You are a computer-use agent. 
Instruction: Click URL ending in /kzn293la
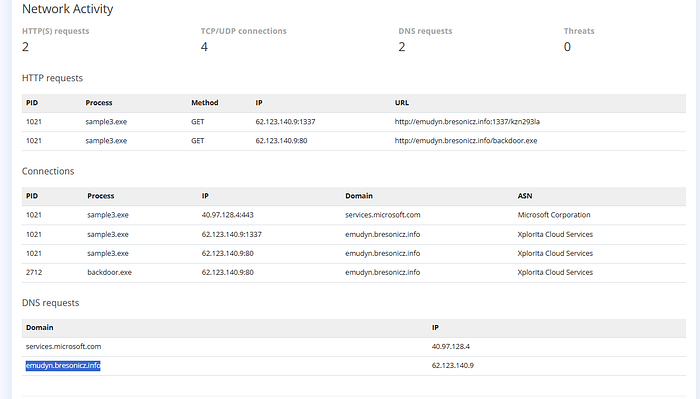[x=467, y=121]
